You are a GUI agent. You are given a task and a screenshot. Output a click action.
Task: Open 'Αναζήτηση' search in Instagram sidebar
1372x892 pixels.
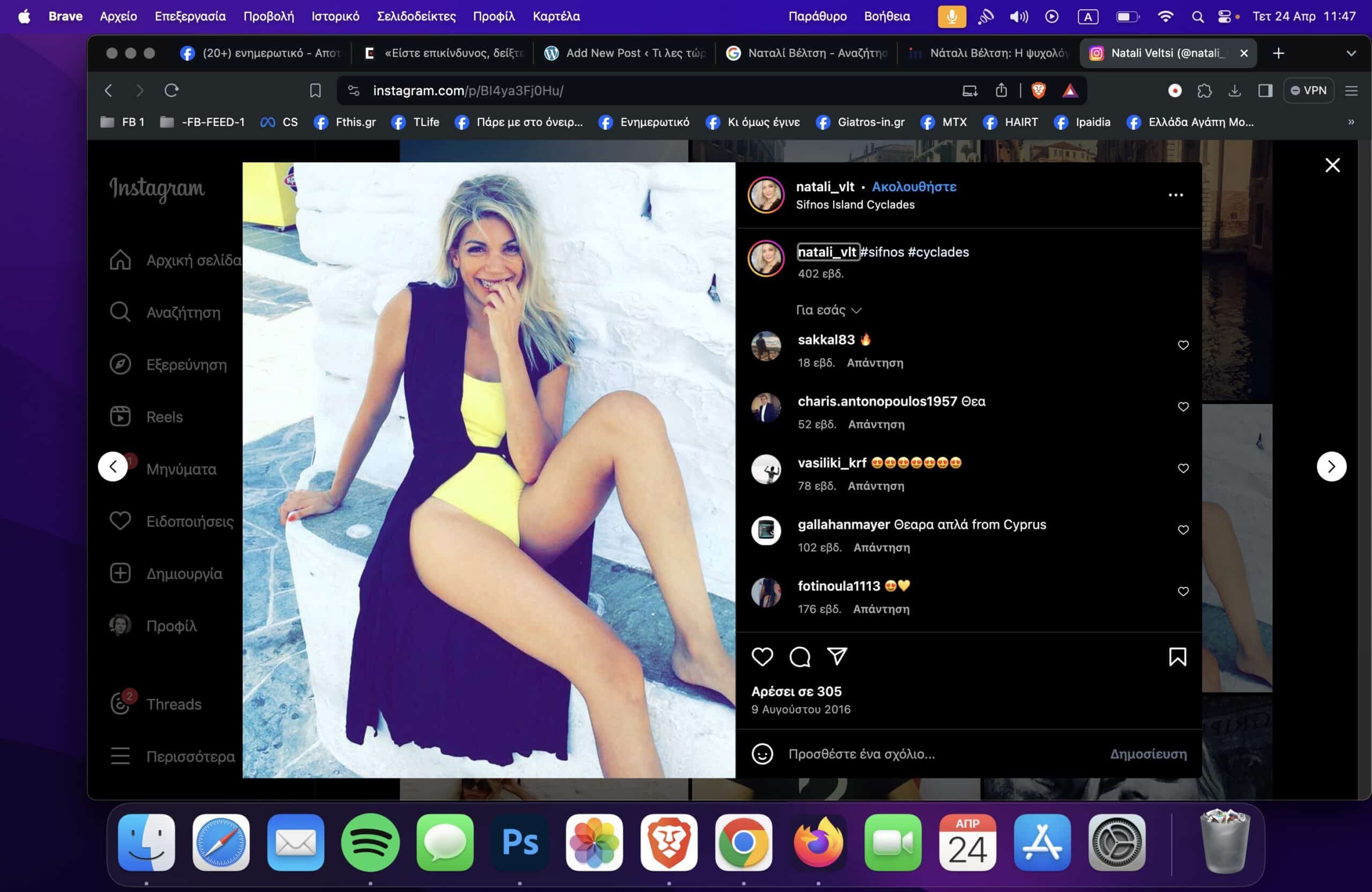point(165,312)
